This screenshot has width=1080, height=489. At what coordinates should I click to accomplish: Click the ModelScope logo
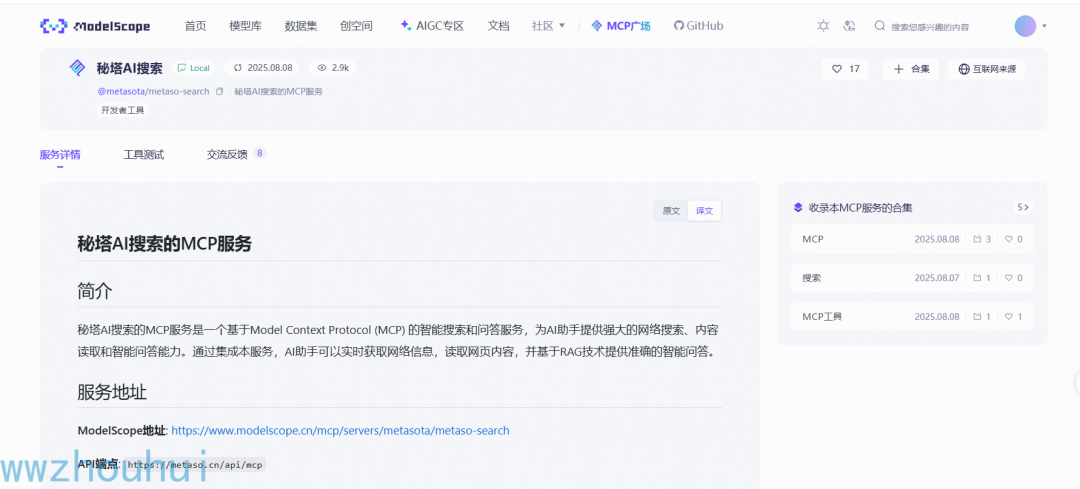point(97,26)
